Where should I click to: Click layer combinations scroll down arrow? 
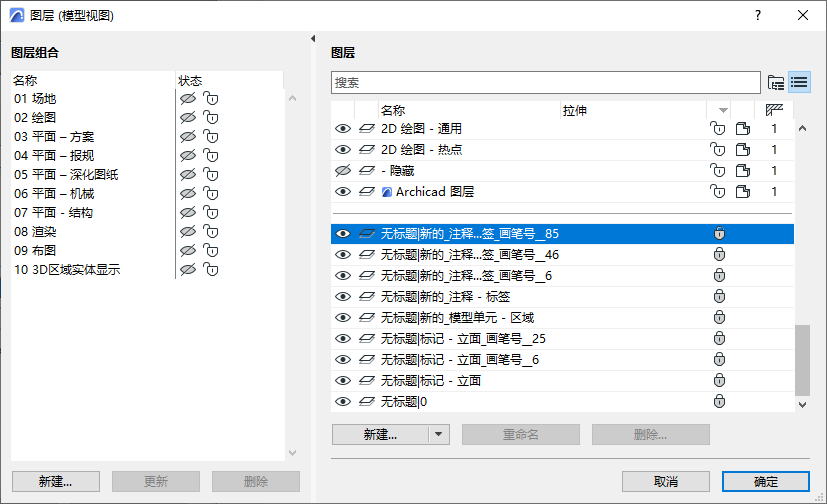point(293,453)
